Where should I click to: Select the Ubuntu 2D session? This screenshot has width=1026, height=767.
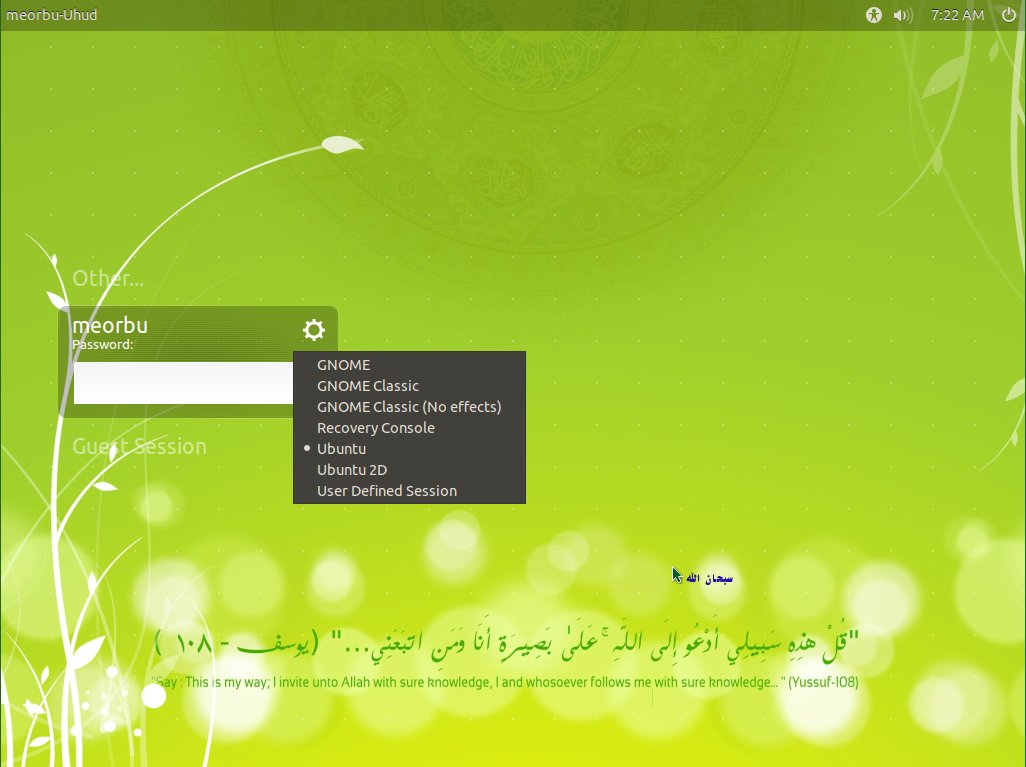[352, 469]
